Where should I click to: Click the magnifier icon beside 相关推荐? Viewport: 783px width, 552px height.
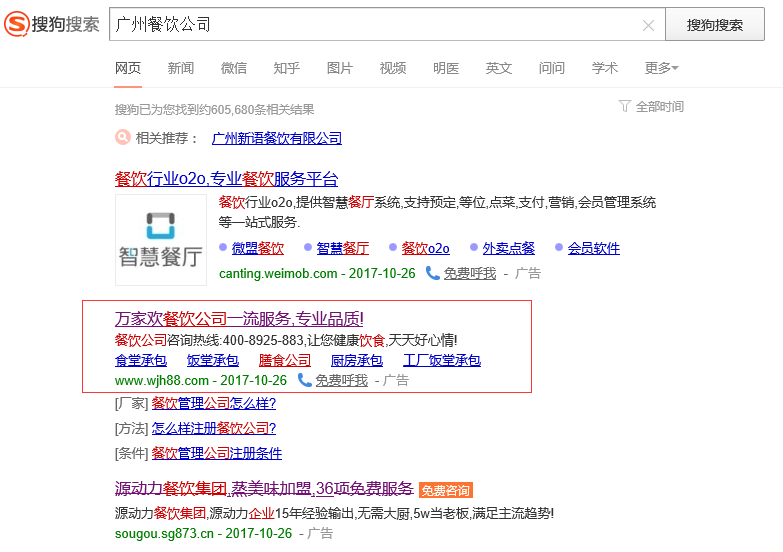coord(123,138)
